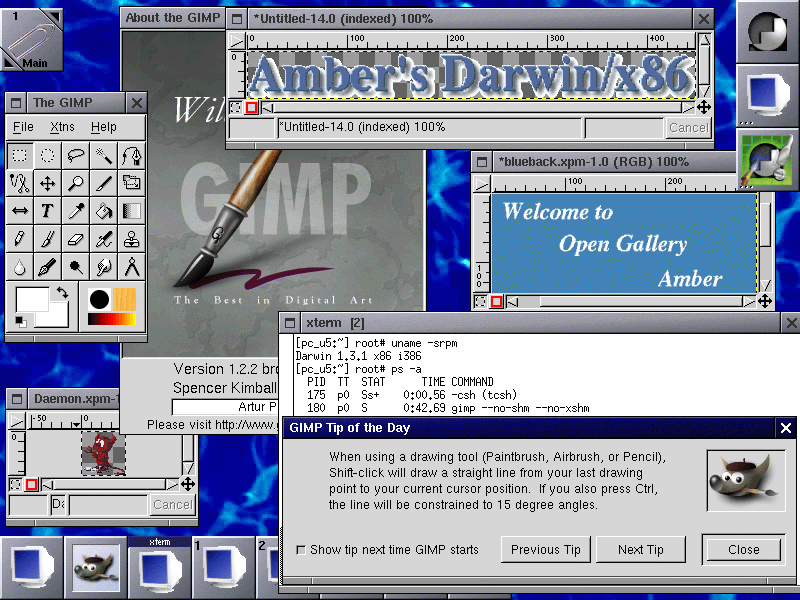
Task: Open navigation popup in Daemon.xpm window
Action: pyautogui.click(x=188, y=484)
